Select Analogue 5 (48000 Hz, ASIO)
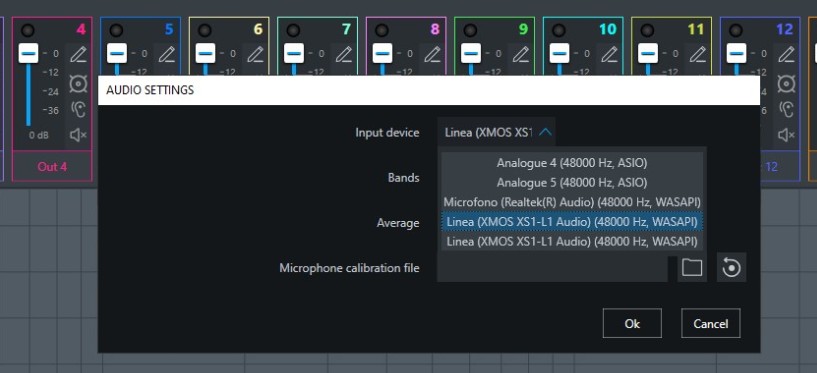The image size is (817, 373). point(572,182)
